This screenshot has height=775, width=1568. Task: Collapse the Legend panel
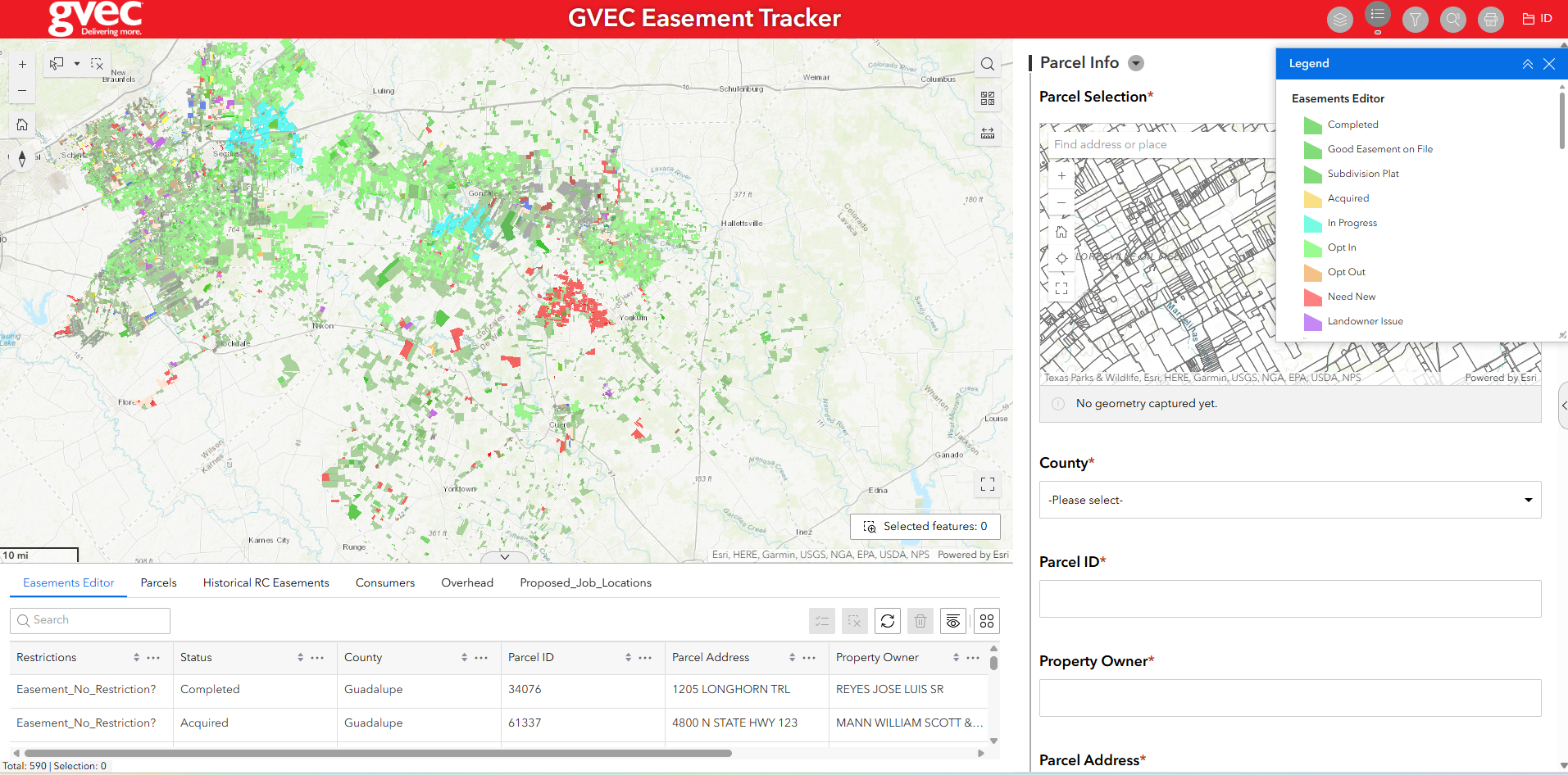pos(1528,64)
